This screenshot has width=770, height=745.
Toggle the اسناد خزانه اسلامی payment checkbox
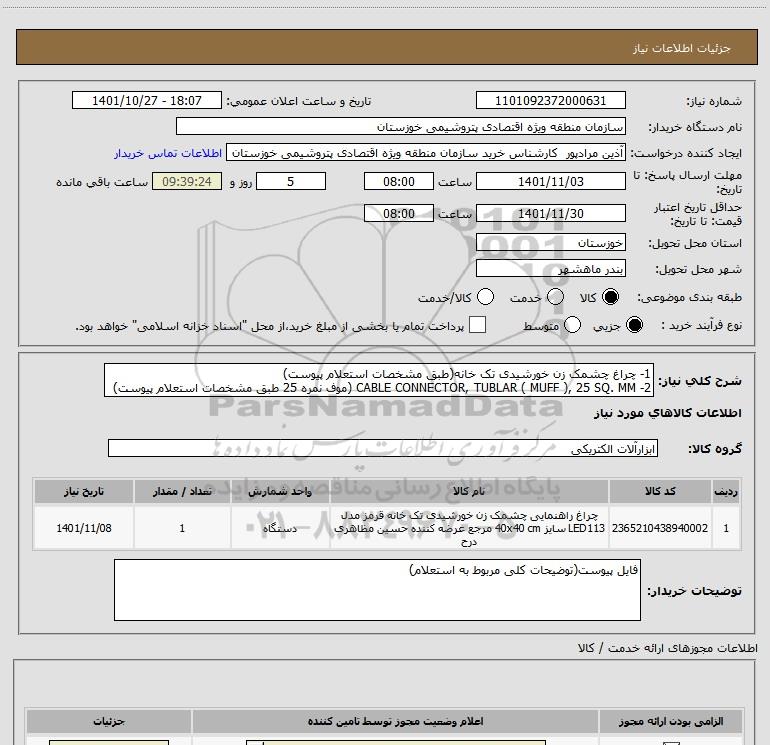[x=477, y=325]
